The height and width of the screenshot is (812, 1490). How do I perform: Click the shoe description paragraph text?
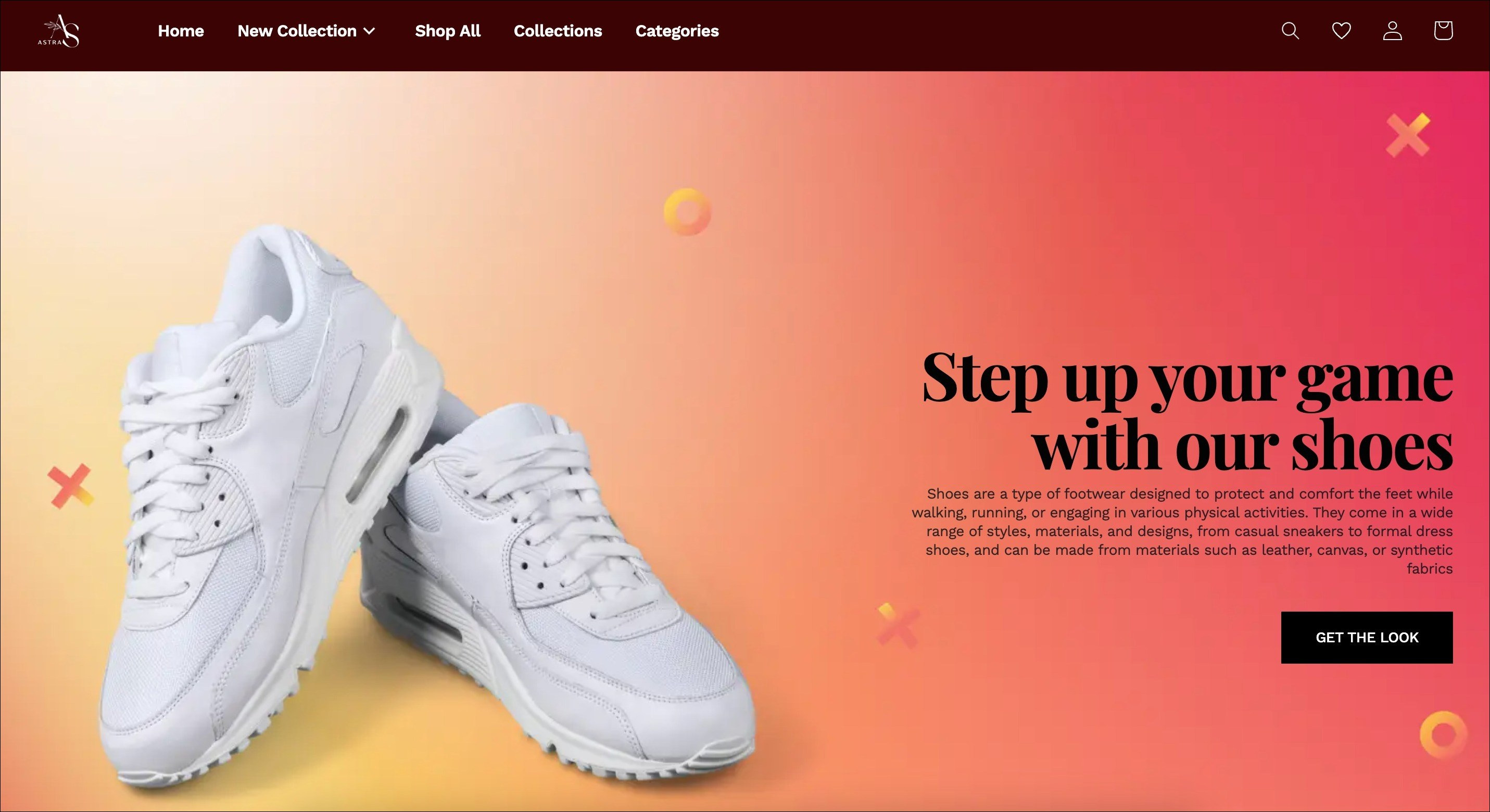point(1182,531)
